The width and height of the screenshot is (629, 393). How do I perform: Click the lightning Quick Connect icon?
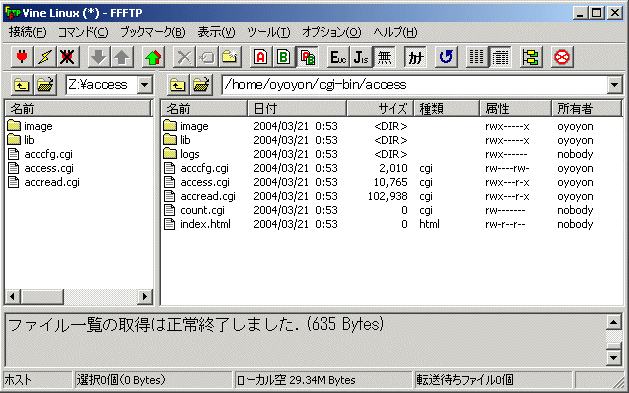[x=45, y=57]
